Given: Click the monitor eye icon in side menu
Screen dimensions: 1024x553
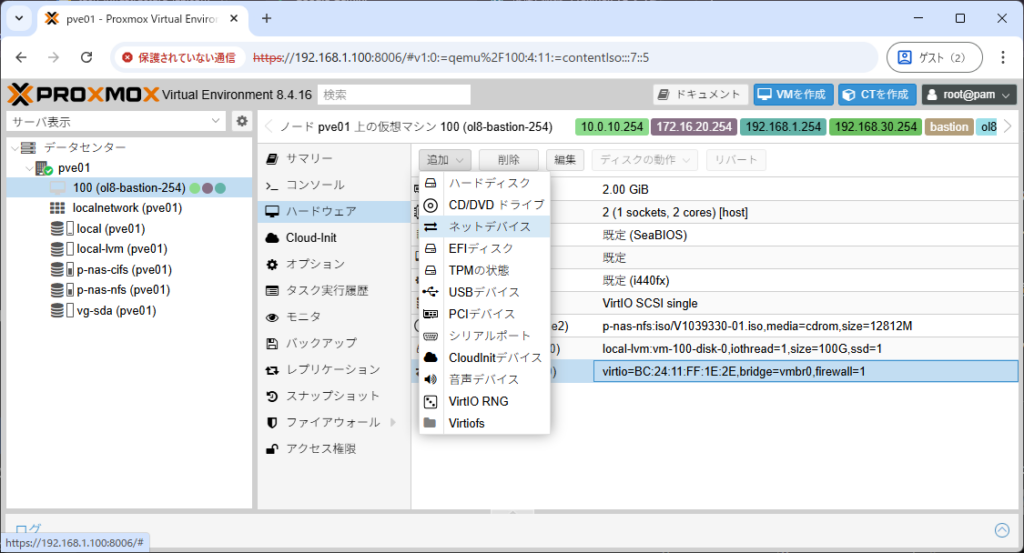Looking at the screenshot, I should [272, 317].
